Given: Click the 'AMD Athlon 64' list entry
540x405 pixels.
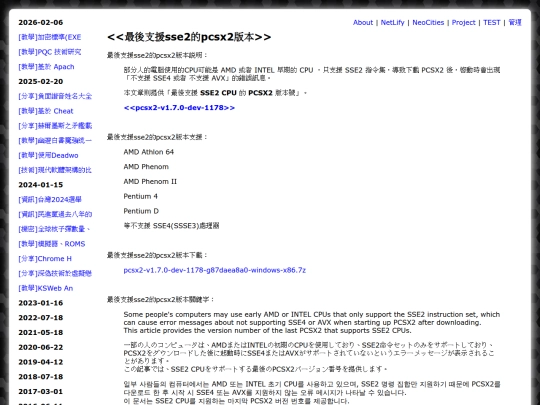Looking at the screenshot, I should (x=149, y=152).
